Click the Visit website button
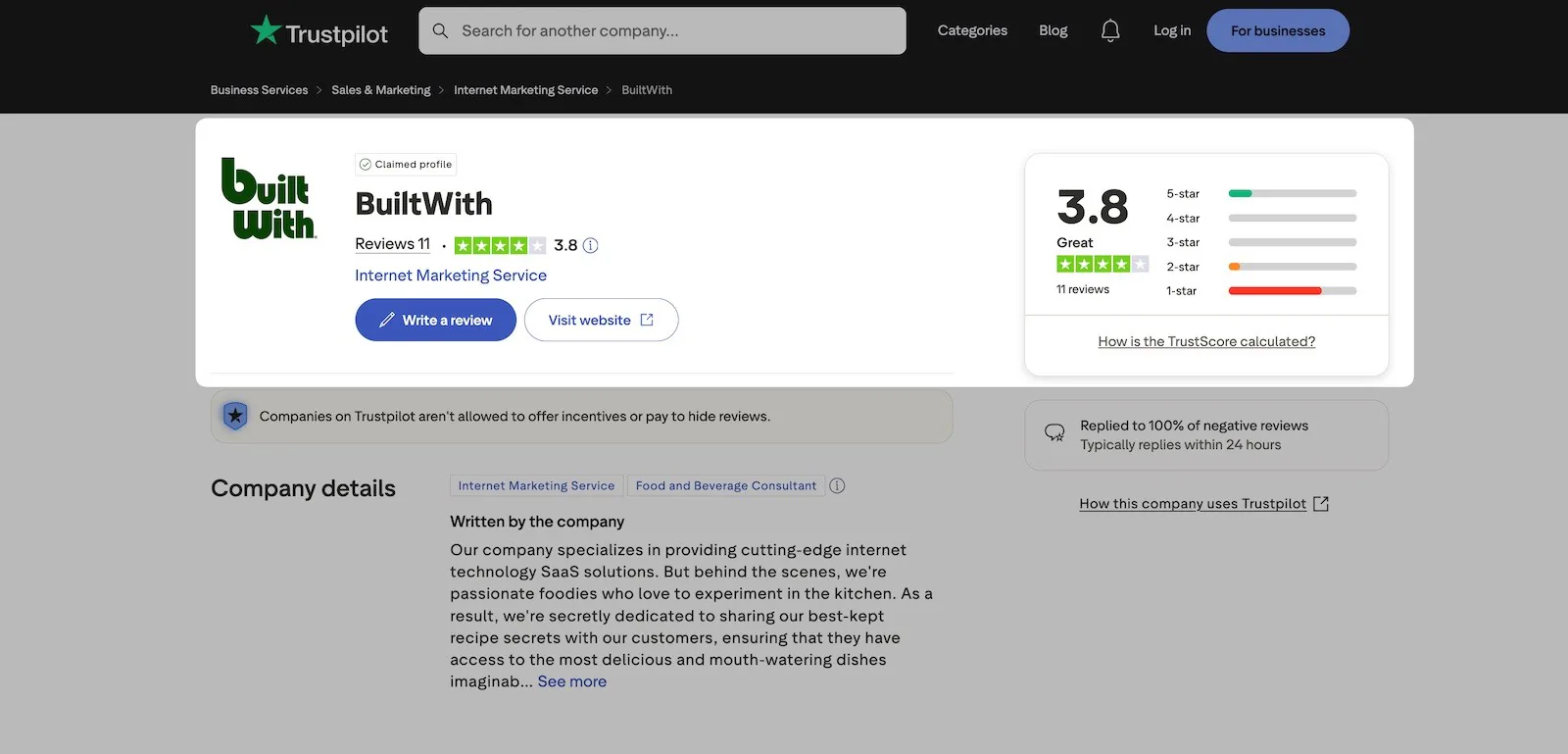 601,320
